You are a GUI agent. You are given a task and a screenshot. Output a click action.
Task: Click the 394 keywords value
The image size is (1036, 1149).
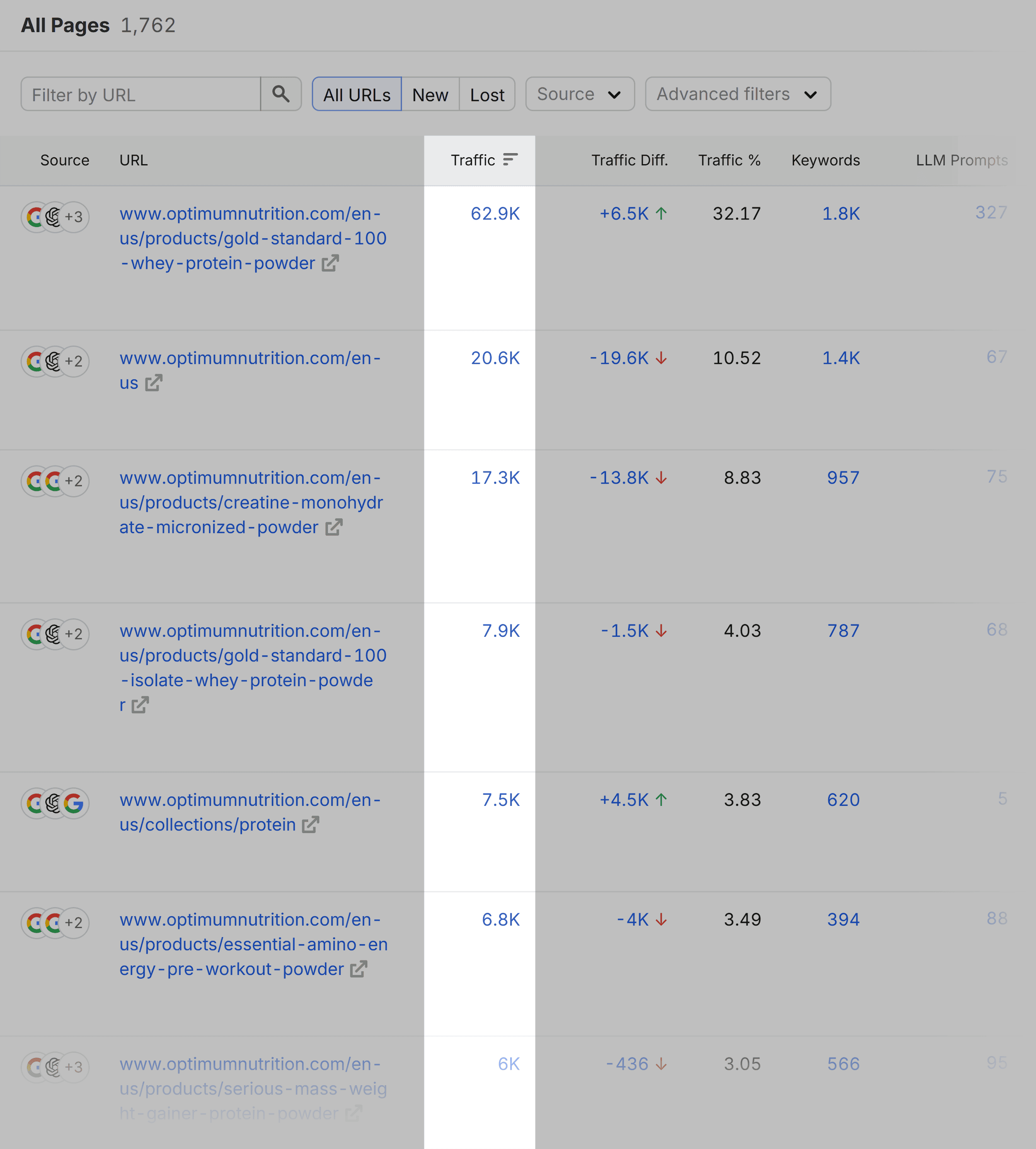coord(844,919)
